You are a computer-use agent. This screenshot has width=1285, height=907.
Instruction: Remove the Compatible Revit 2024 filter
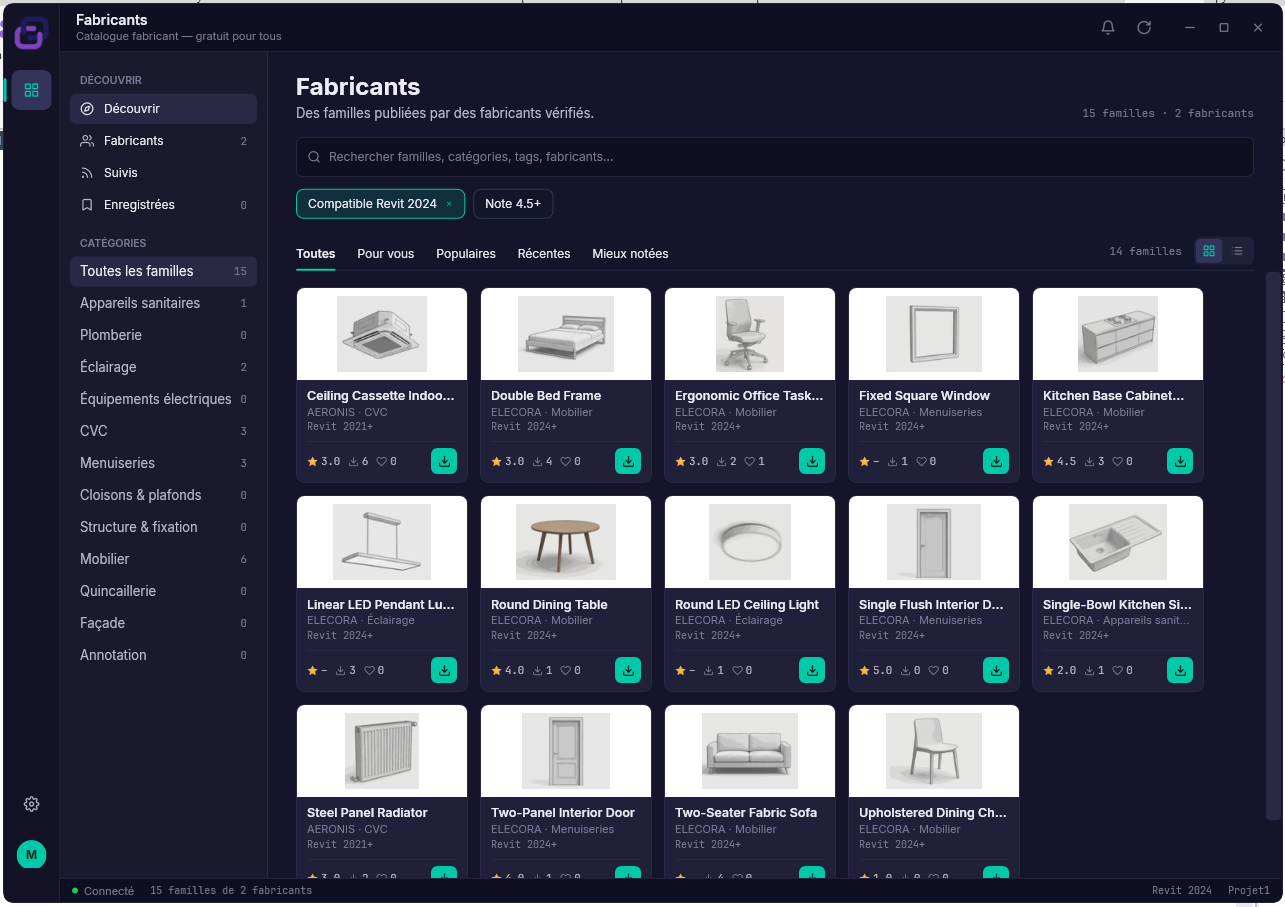click(449, 204)
